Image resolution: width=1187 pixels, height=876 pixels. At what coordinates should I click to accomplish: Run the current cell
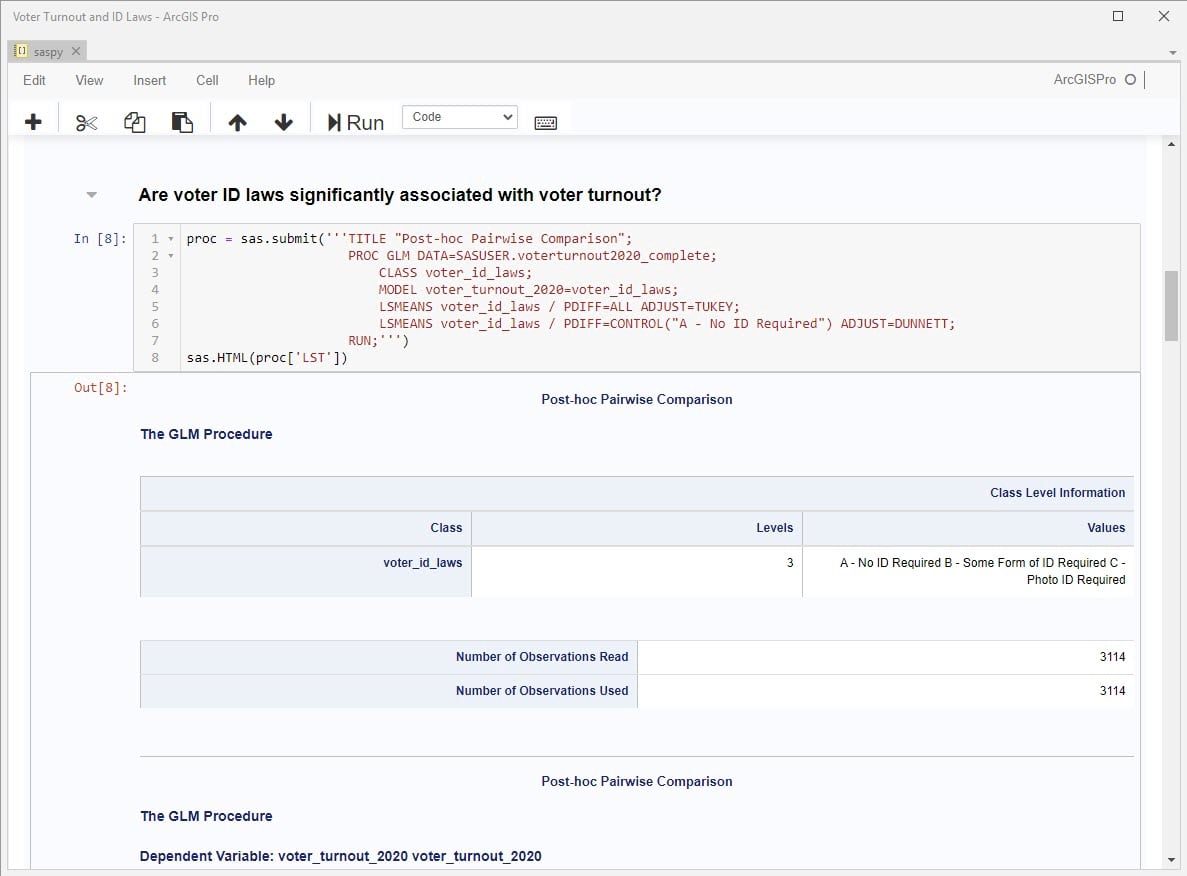pos(355,122)
